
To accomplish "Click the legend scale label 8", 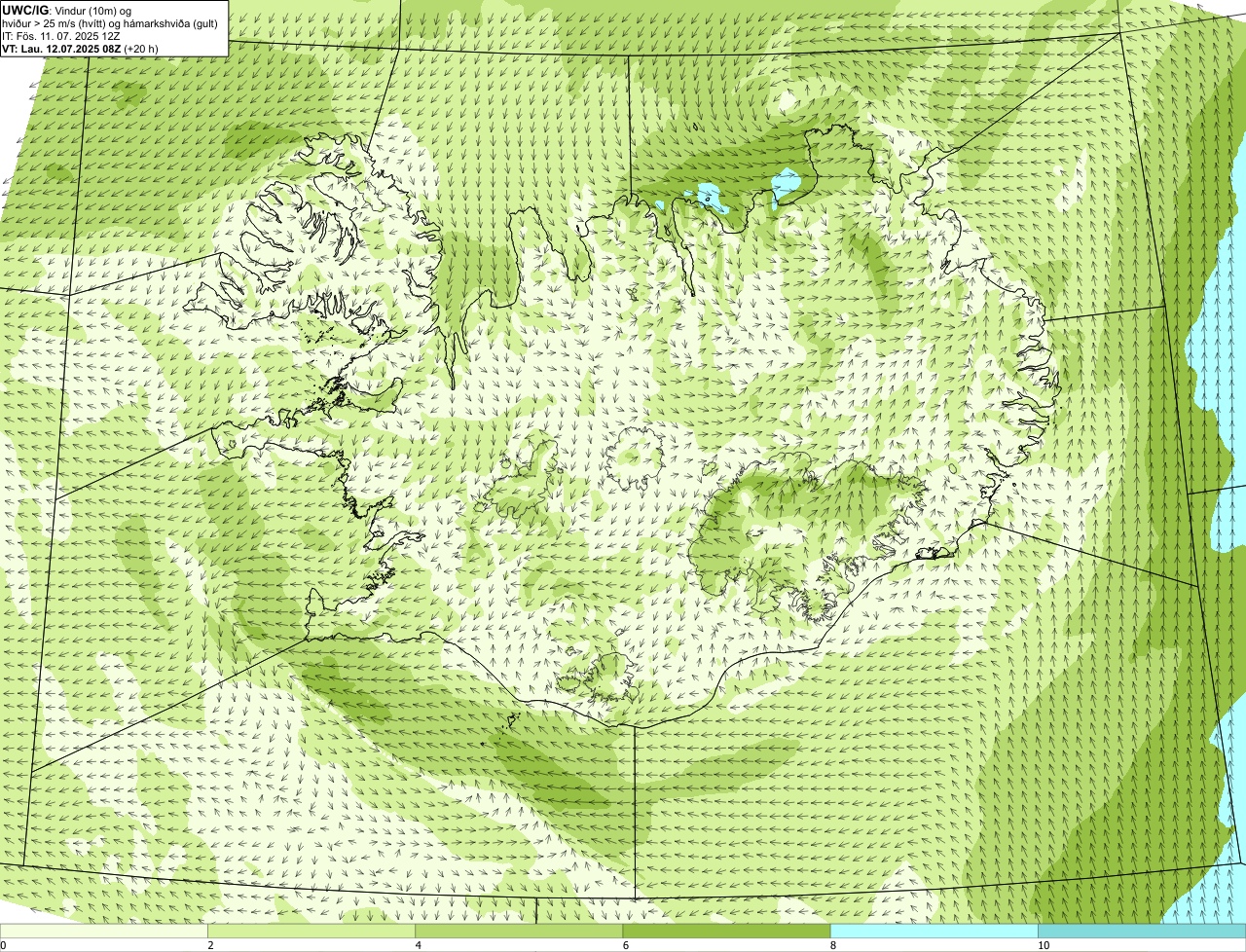I will [x=833, y=945].
